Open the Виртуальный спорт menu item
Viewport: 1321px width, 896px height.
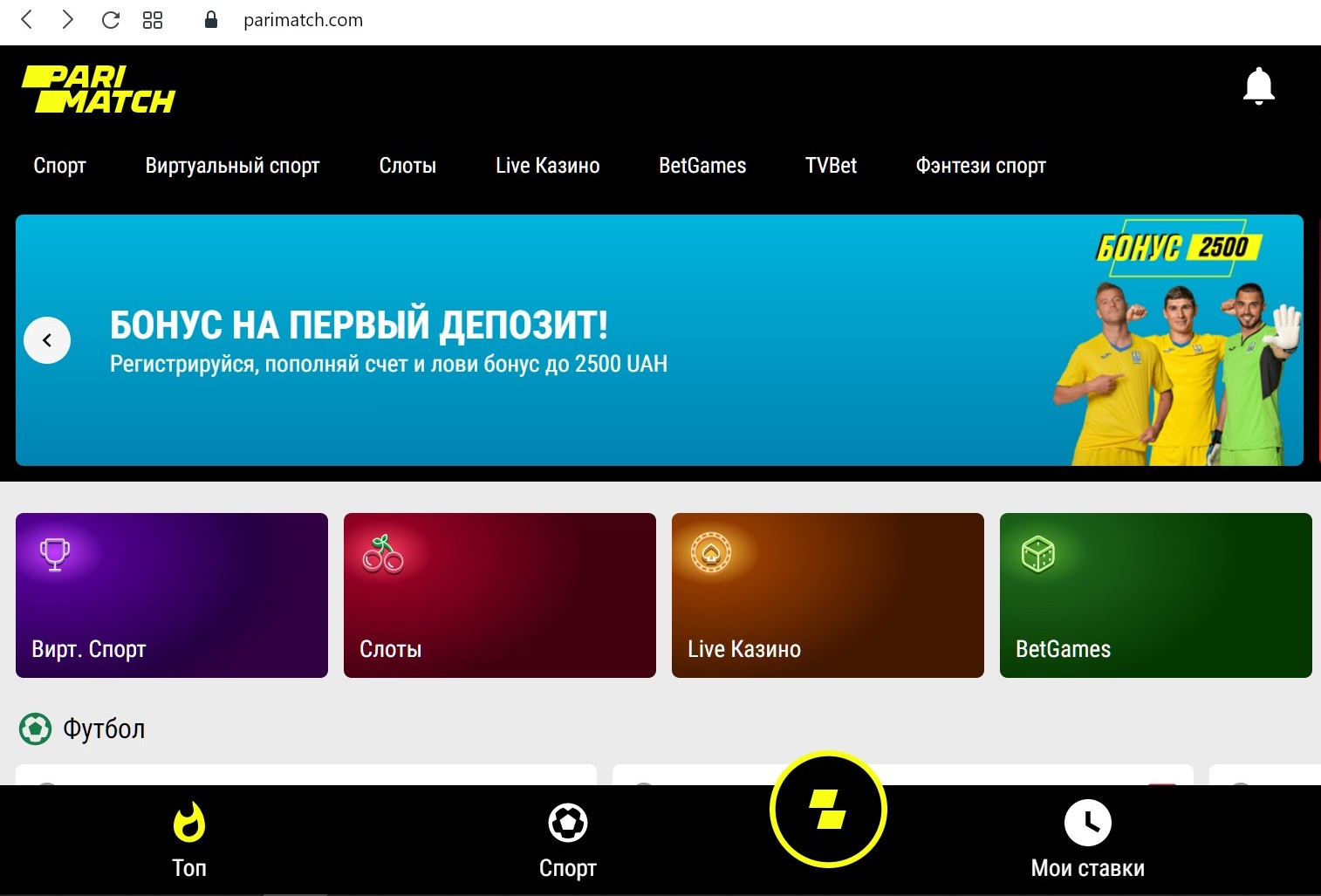click(233, 166)
